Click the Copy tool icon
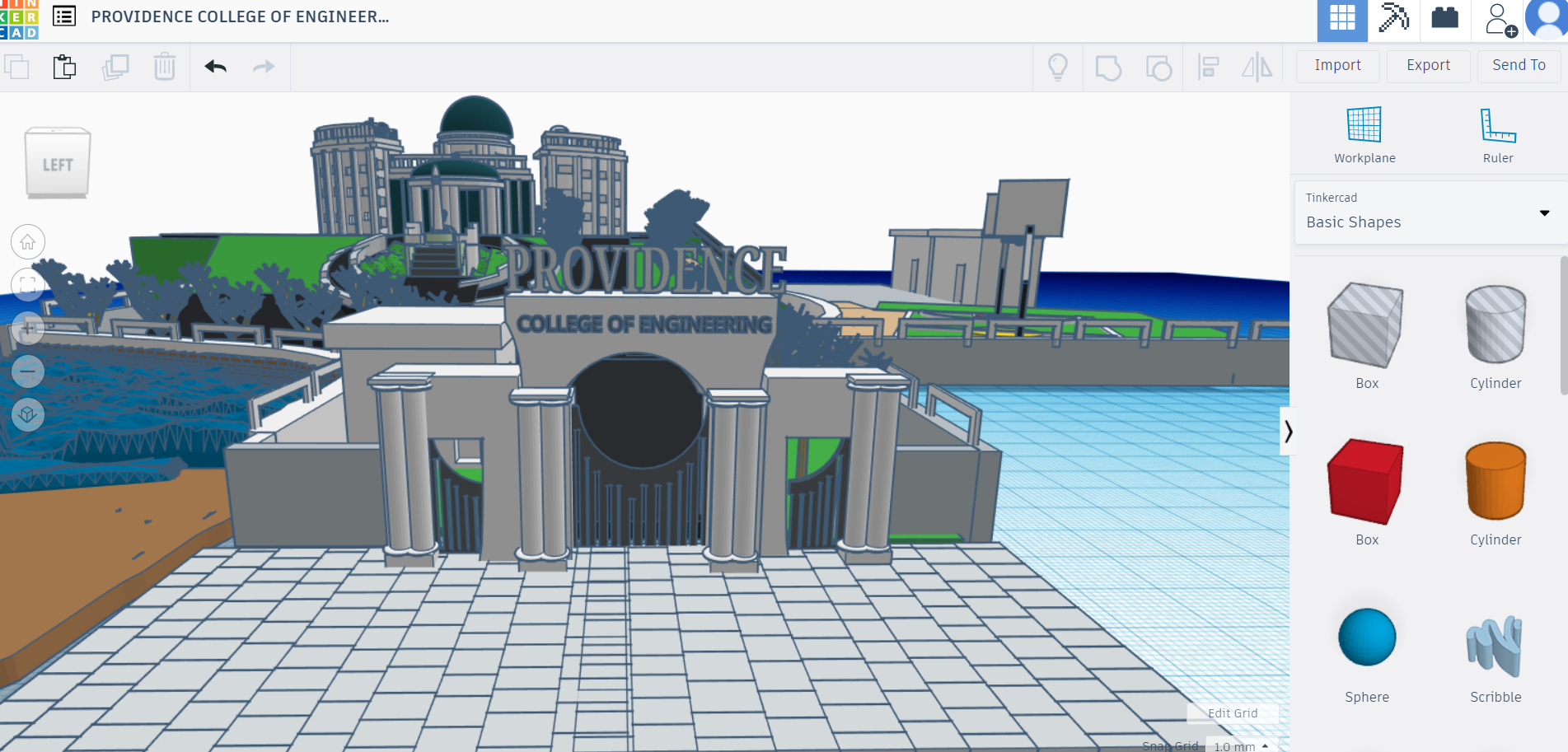This screenshot has width=1568, height=752. tap(16, 67)
